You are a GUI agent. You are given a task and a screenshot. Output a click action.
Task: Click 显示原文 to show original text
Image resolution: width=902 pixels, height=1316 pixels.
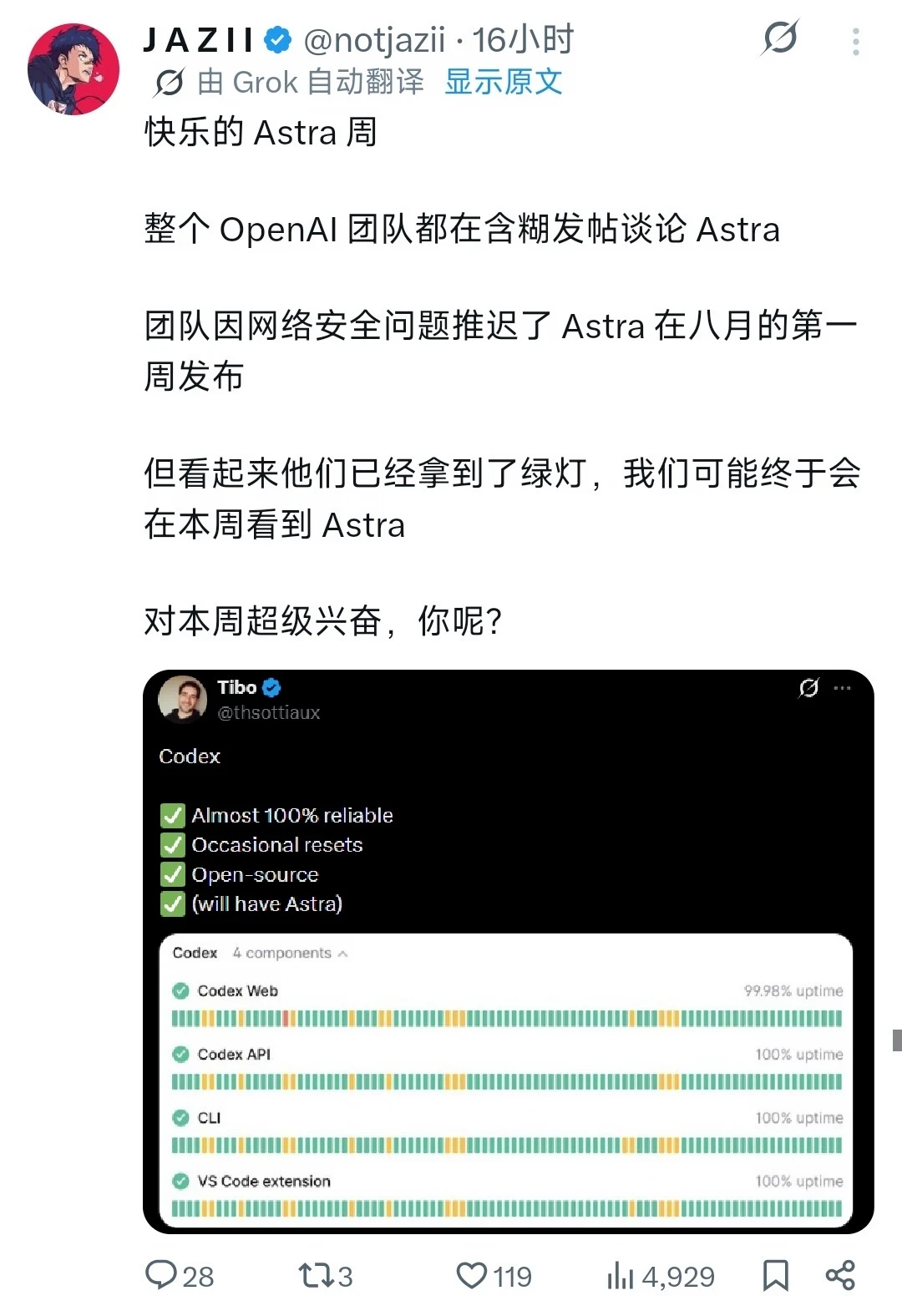tap(504, 82)
